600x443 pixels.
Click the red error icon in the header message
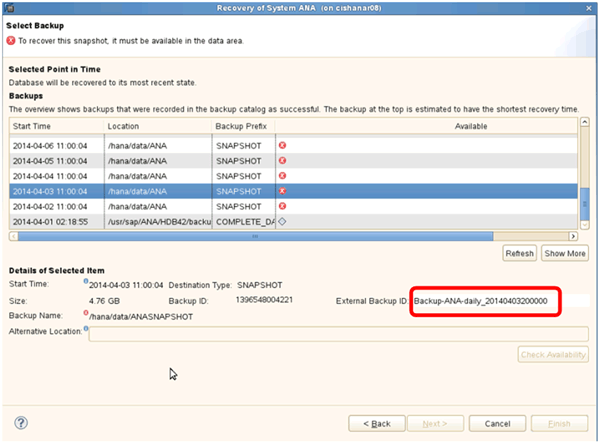11,41
